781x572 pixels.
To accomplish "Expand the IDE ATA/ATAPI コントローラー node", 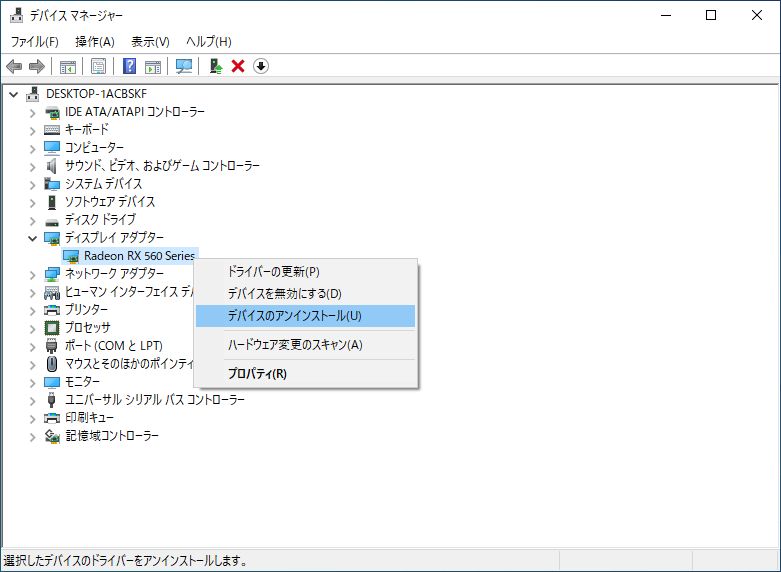I will (32, 113).
